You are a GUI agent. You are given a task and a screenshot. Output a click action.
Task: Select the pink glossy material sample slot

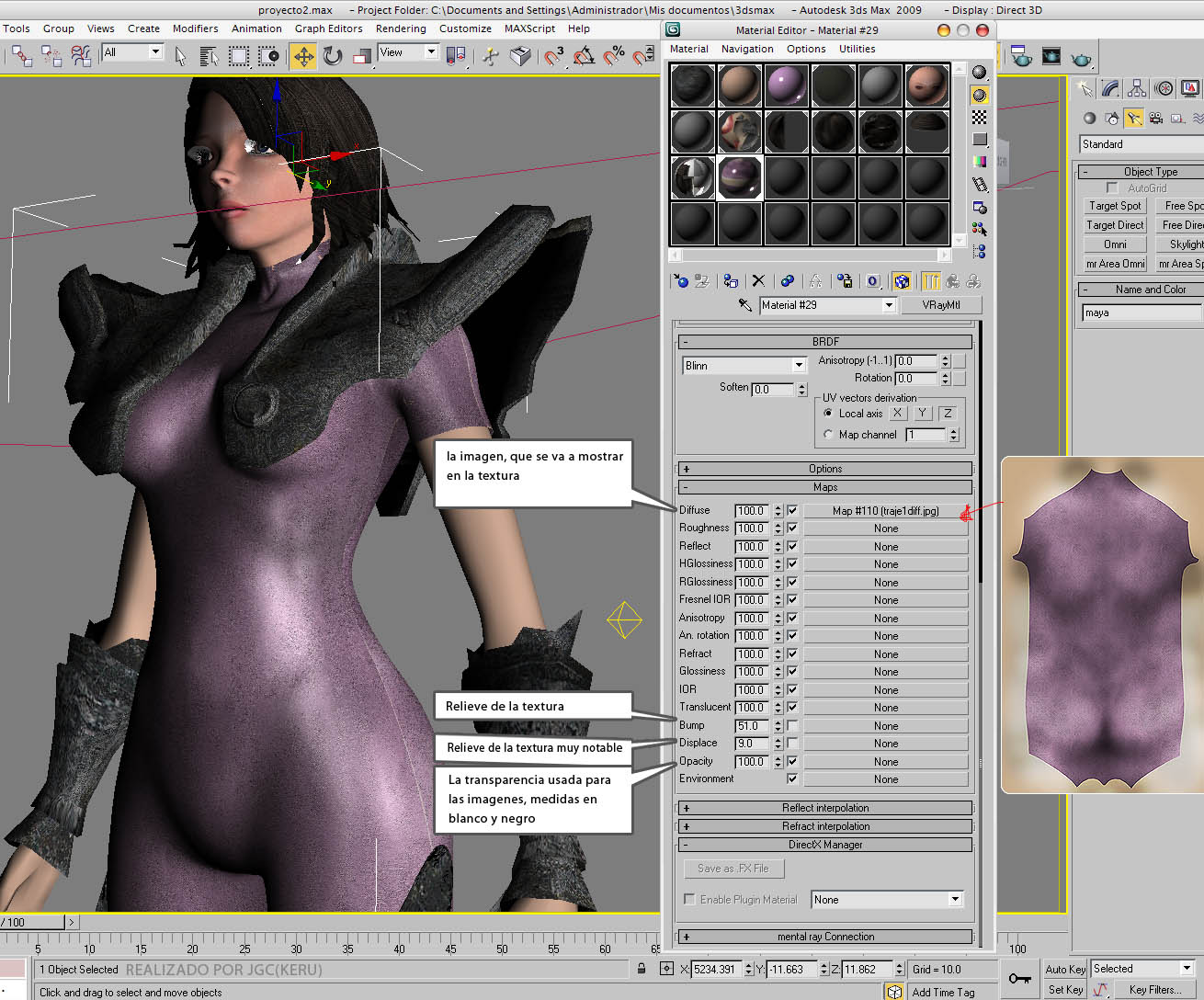[786, 85]
